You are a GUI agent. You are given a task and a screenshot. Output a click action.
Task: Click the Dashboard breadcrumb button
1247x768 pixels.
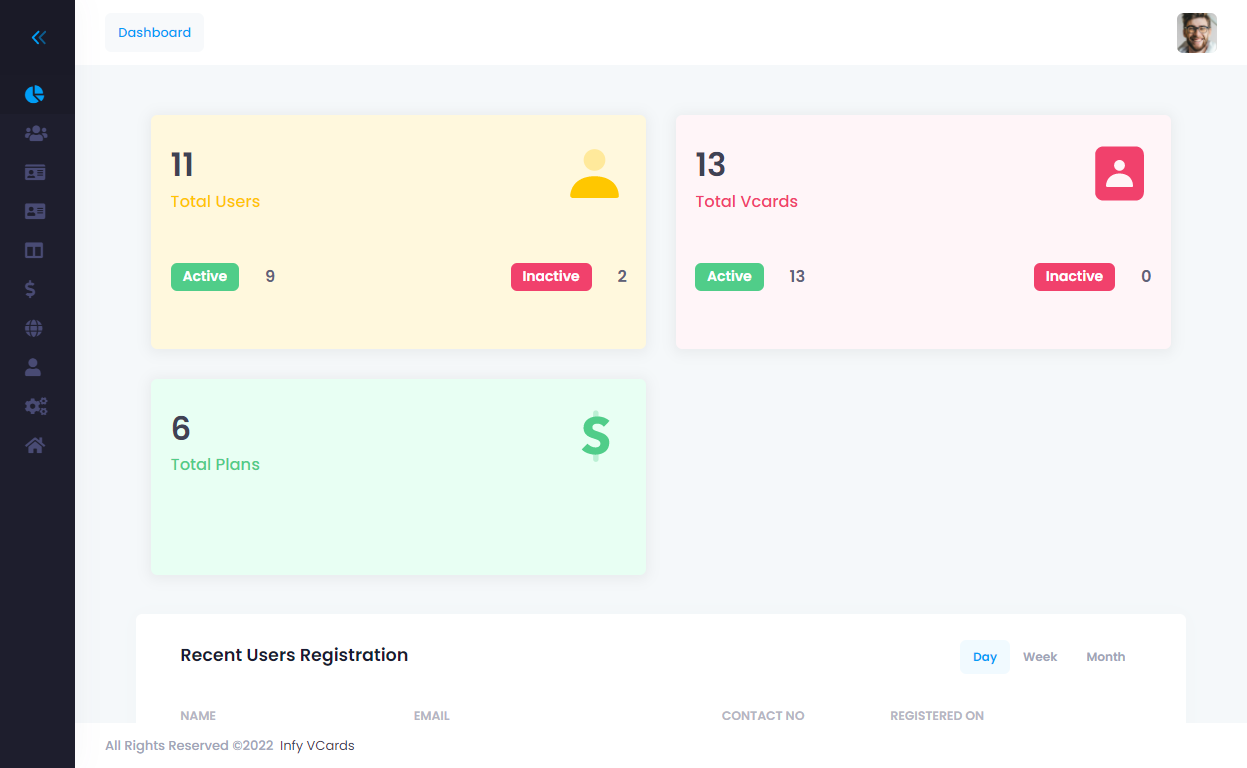[x=154, y=32]
